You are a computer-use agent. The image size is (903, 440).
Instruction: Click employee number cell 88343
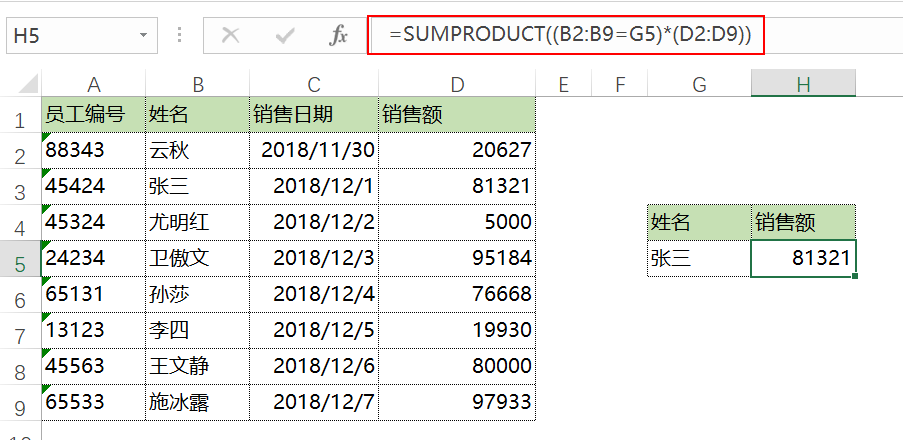93,151
